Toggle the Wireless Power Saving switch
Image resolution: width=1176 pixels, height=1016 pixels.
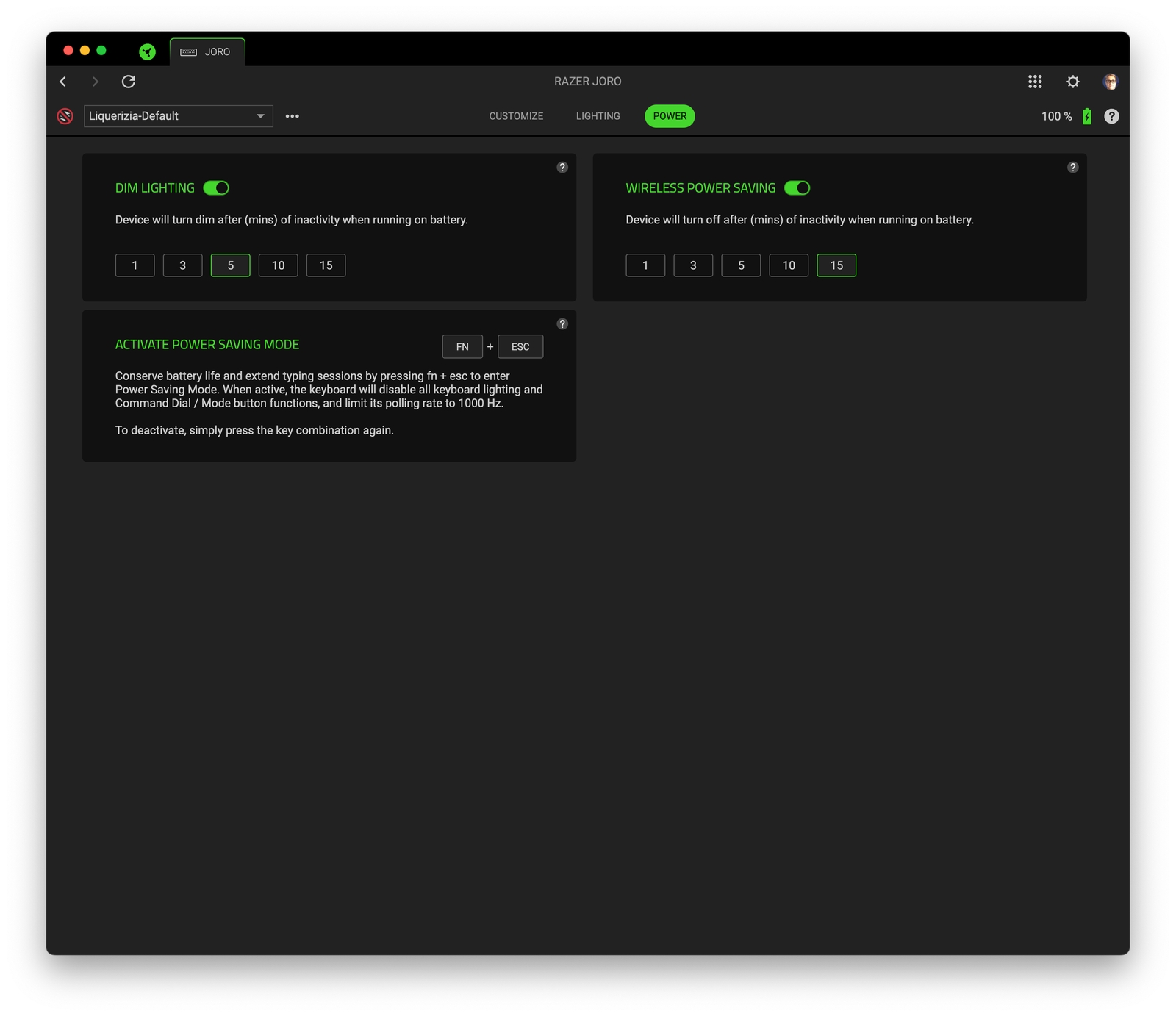pyautogui.click(x=797, y=188)
